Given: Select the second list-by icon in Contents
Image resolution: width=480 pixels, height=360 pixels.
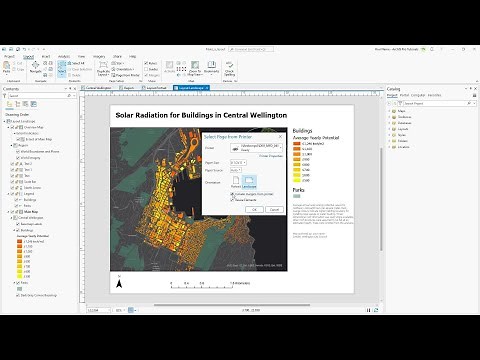Looking at the screenshot, I should (x=18, y=104).
